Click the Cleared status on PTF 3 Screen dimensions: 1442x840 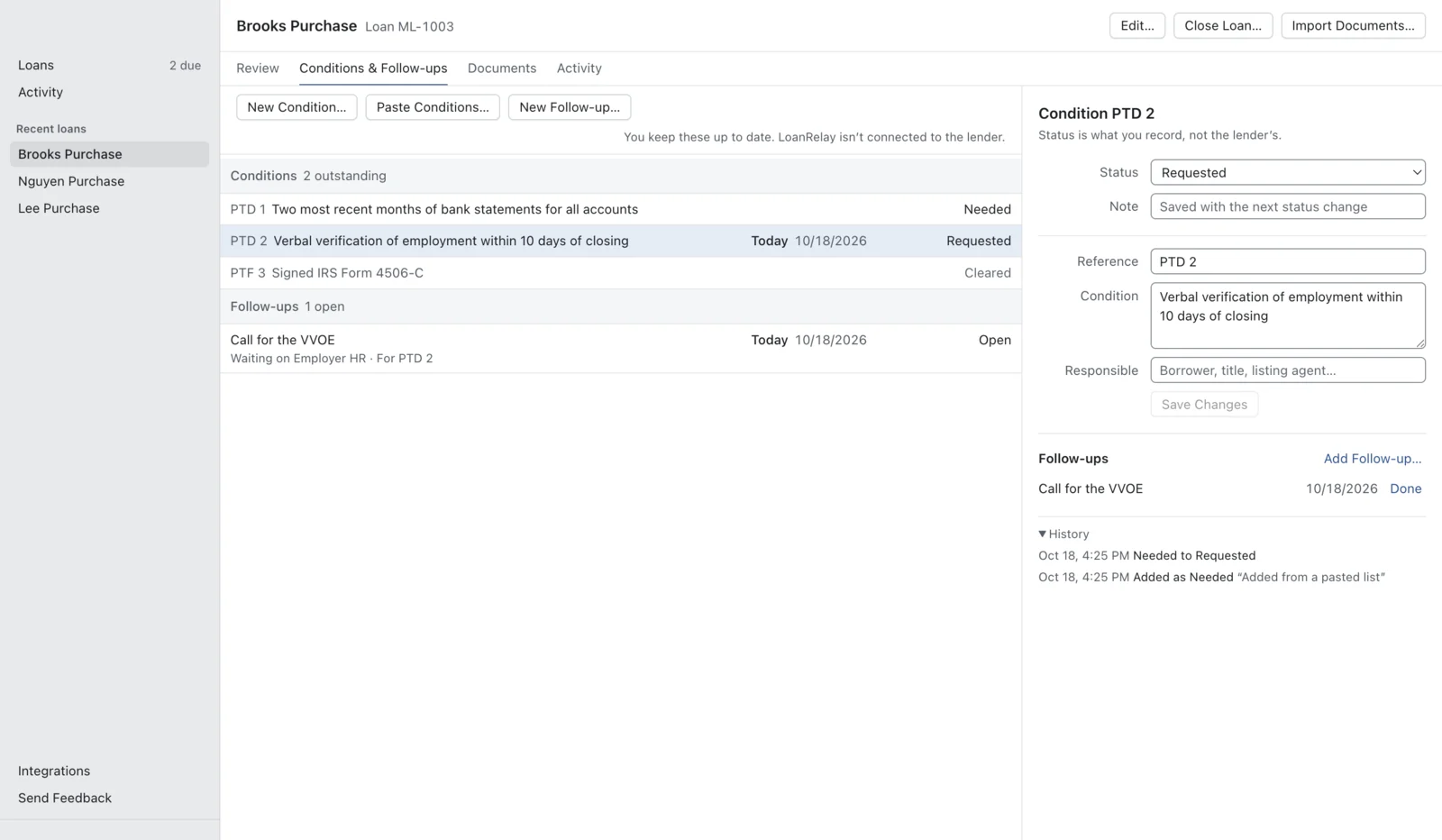(x=987, y=273)
